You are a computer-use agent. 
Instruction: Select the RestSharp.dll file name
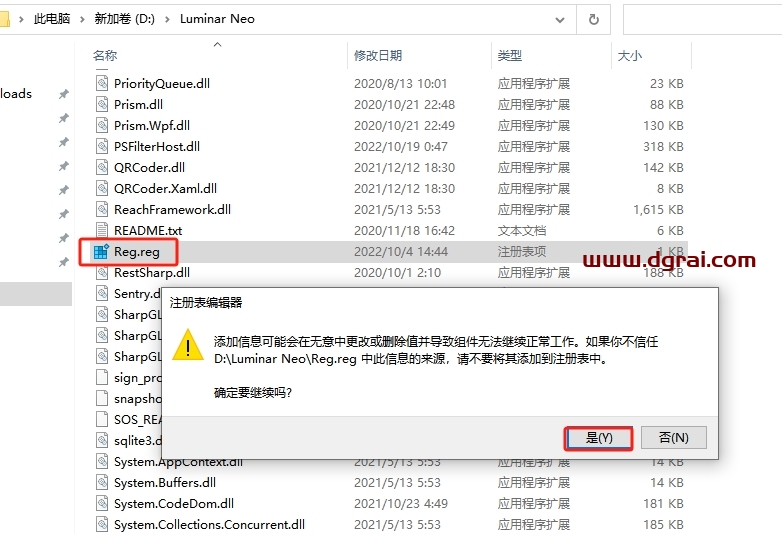point(152,272)
